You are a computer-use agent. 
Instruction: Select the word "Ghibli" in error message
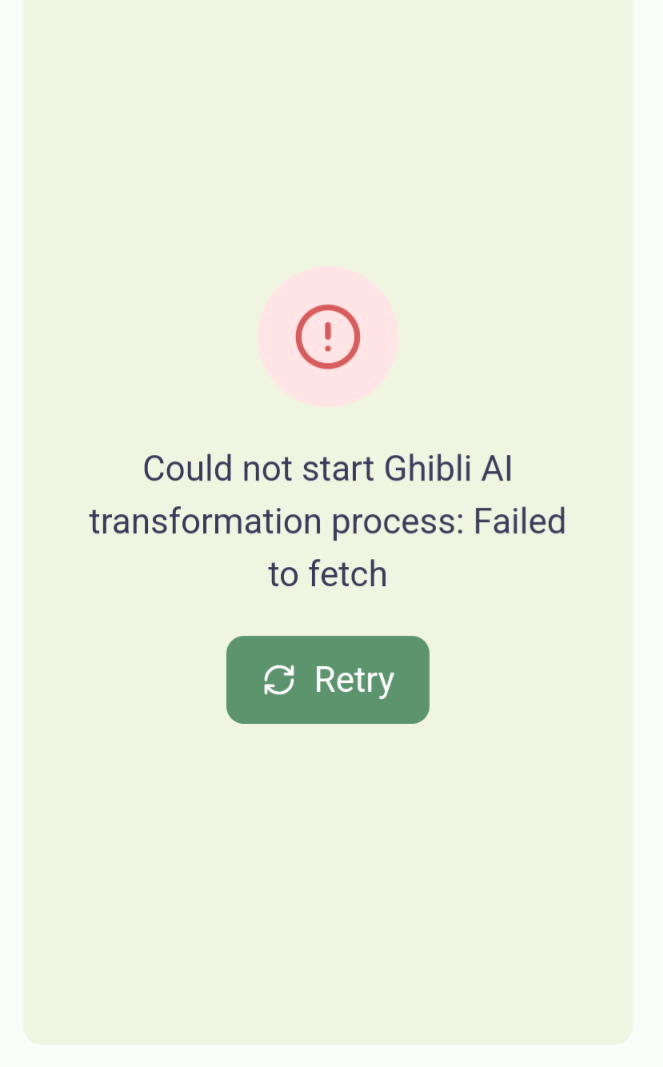coord(427,469)
